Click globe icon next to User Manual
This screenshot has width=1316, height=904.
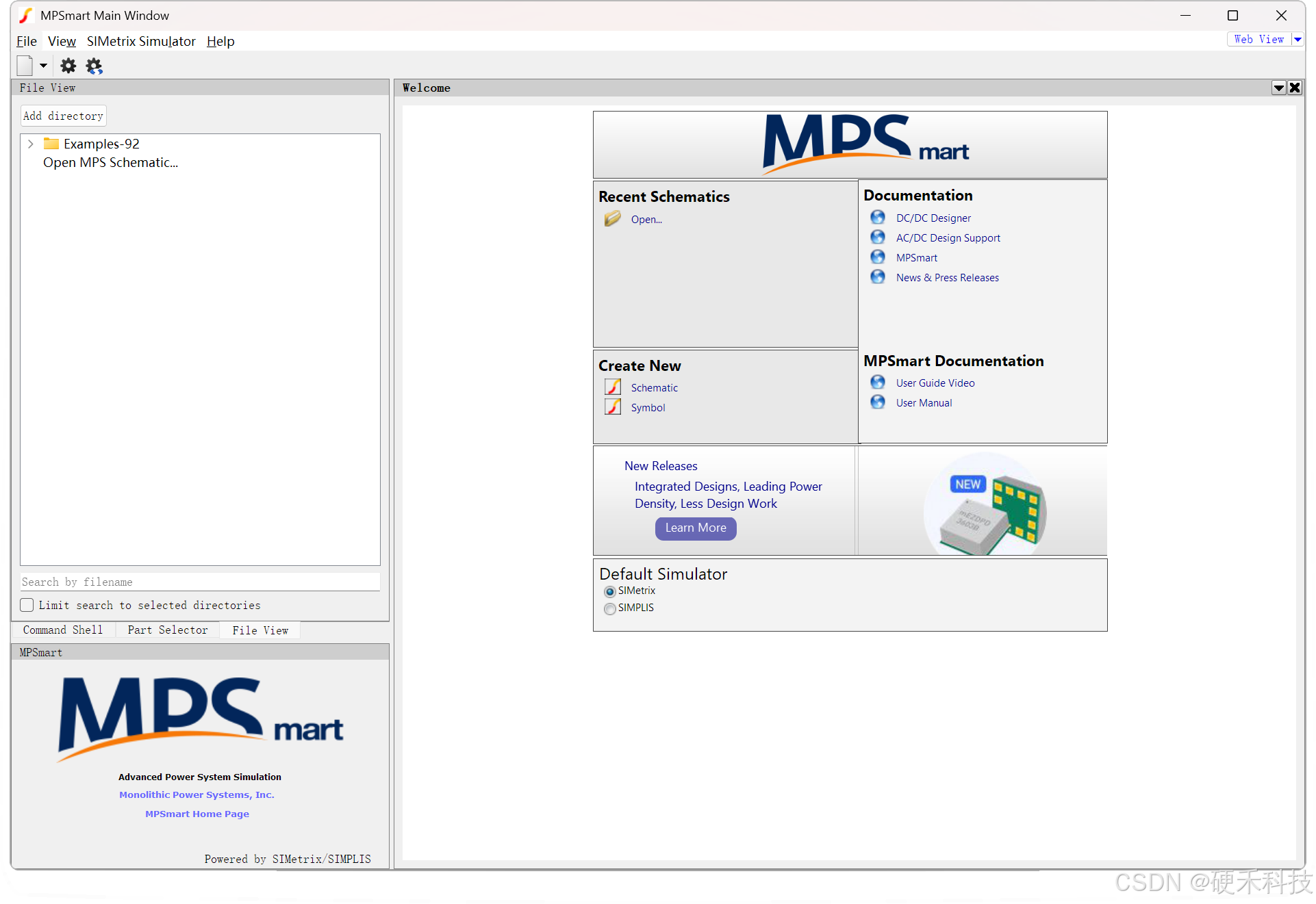[x=877, y=402]
